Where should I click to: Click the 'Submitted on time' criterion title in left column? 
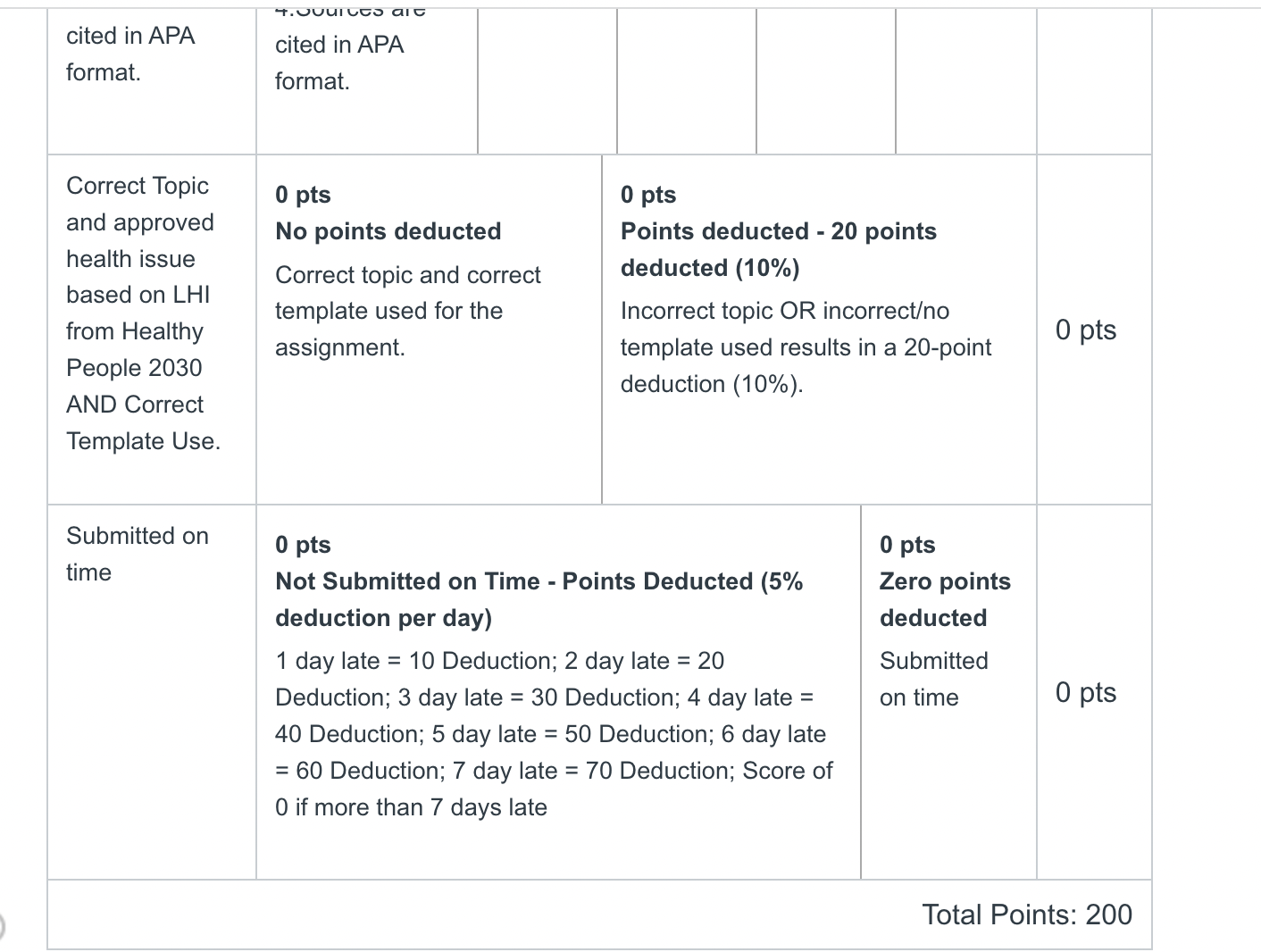coord(138,554)
